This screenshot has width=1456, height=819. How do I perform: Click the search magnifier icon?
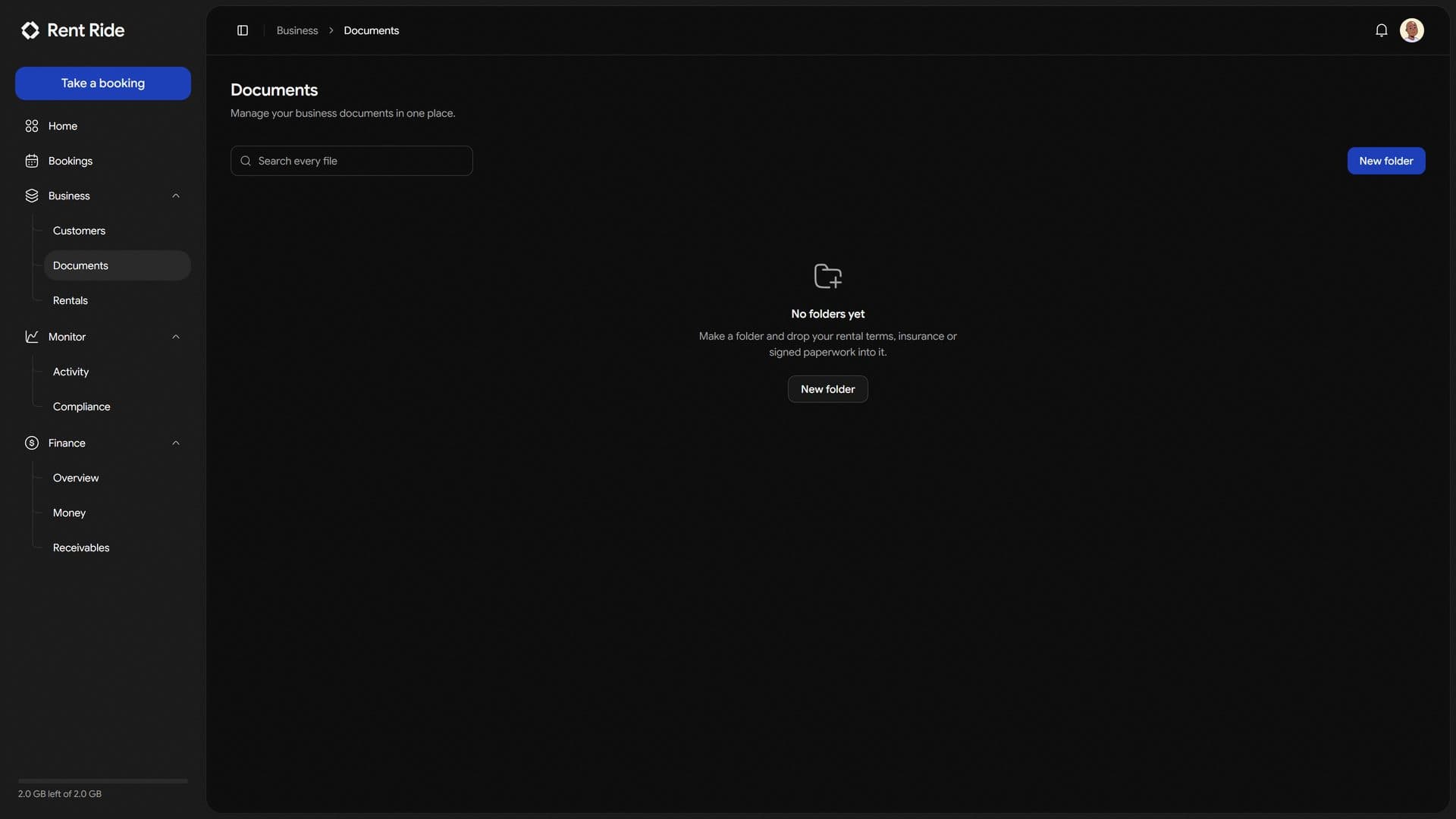click(x=246, y=161)
